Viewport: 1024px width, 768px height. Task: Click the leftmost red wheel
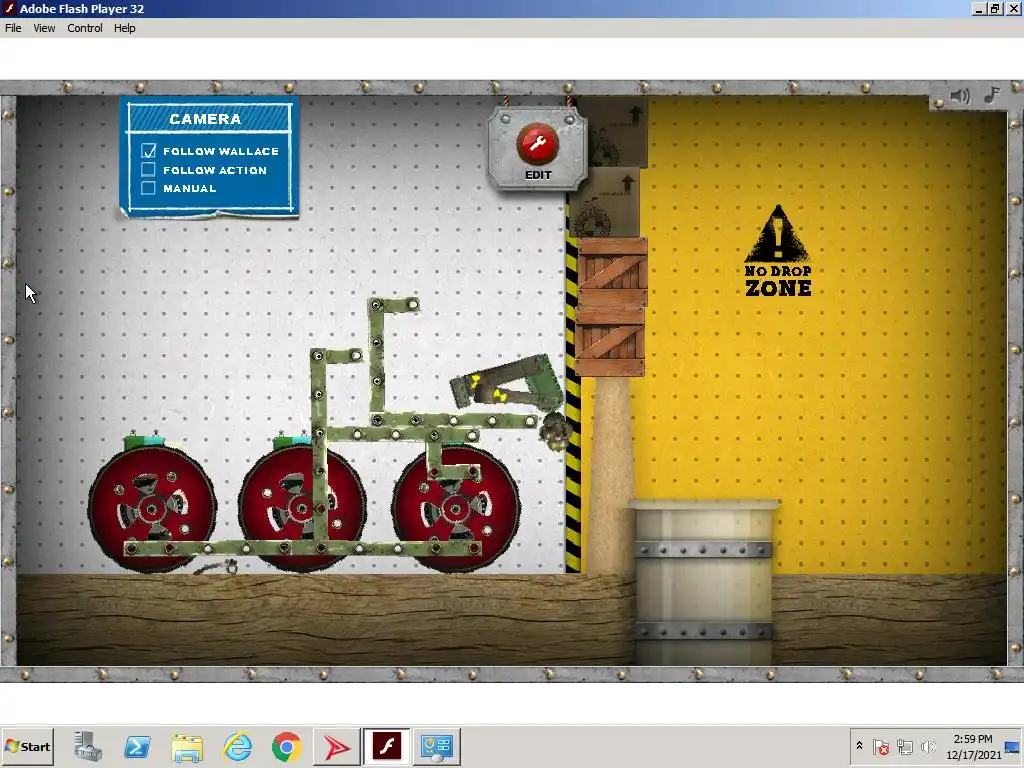coord(152,507)
